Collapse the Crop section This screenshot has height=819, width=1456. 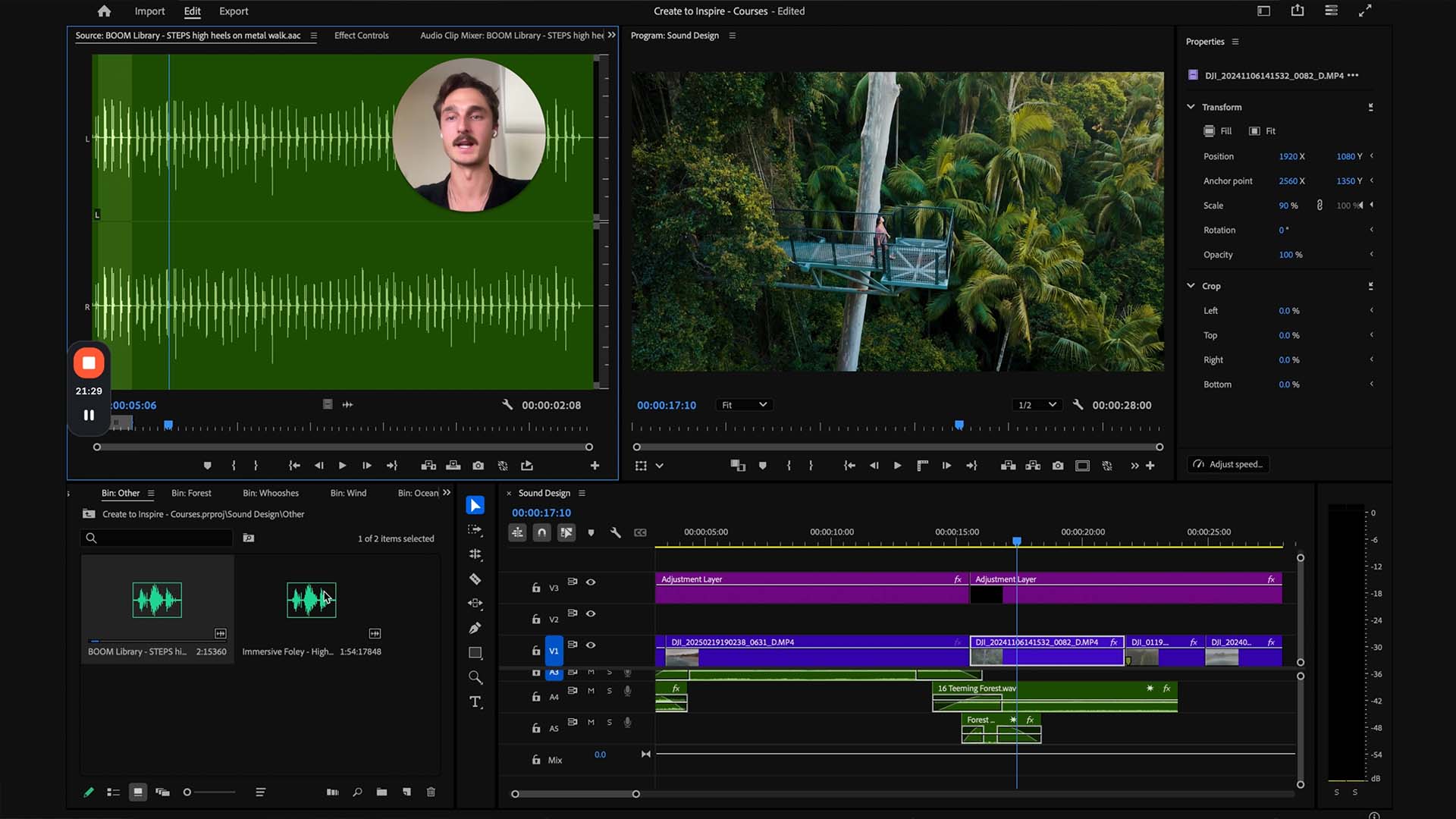pos(1191,286)
